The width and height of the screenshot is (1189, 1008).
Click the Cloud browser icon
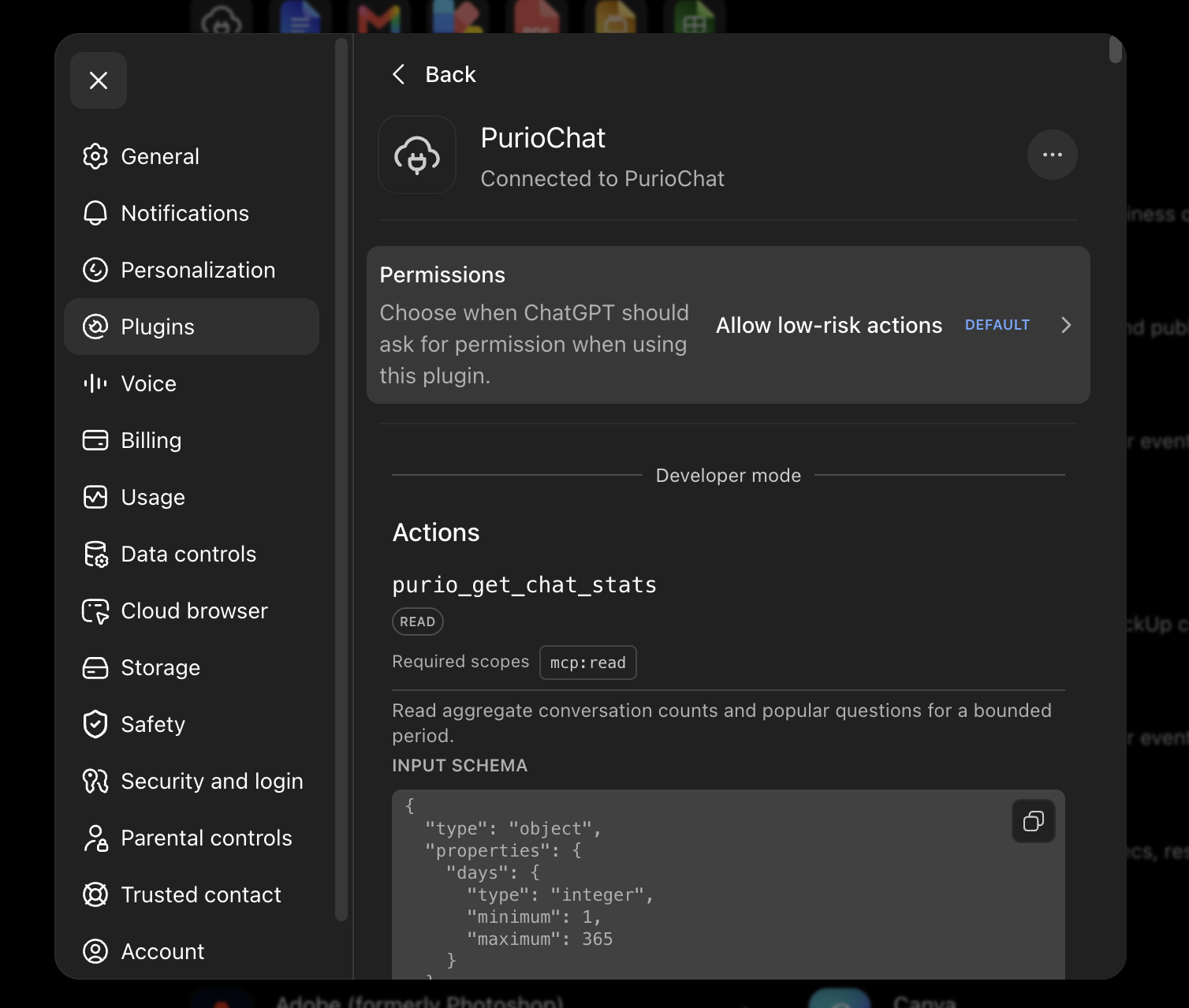(x=95, y=610)
